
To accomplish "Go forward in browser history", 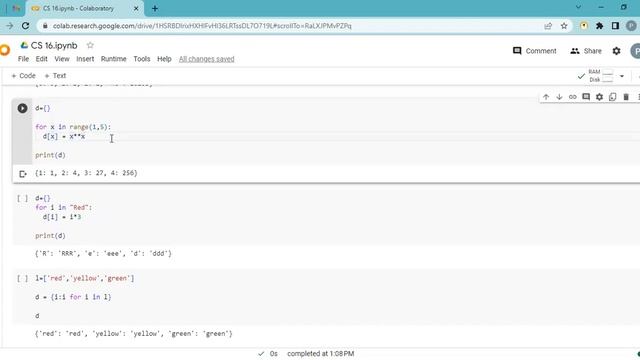I will tap(9, 26).
